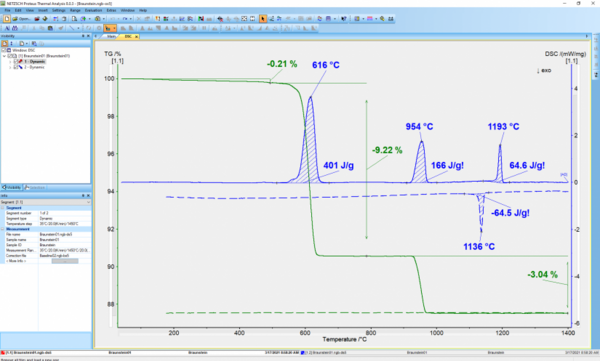Close the Visibility panel
The image size is (600, 361).
tap(88, 36)
